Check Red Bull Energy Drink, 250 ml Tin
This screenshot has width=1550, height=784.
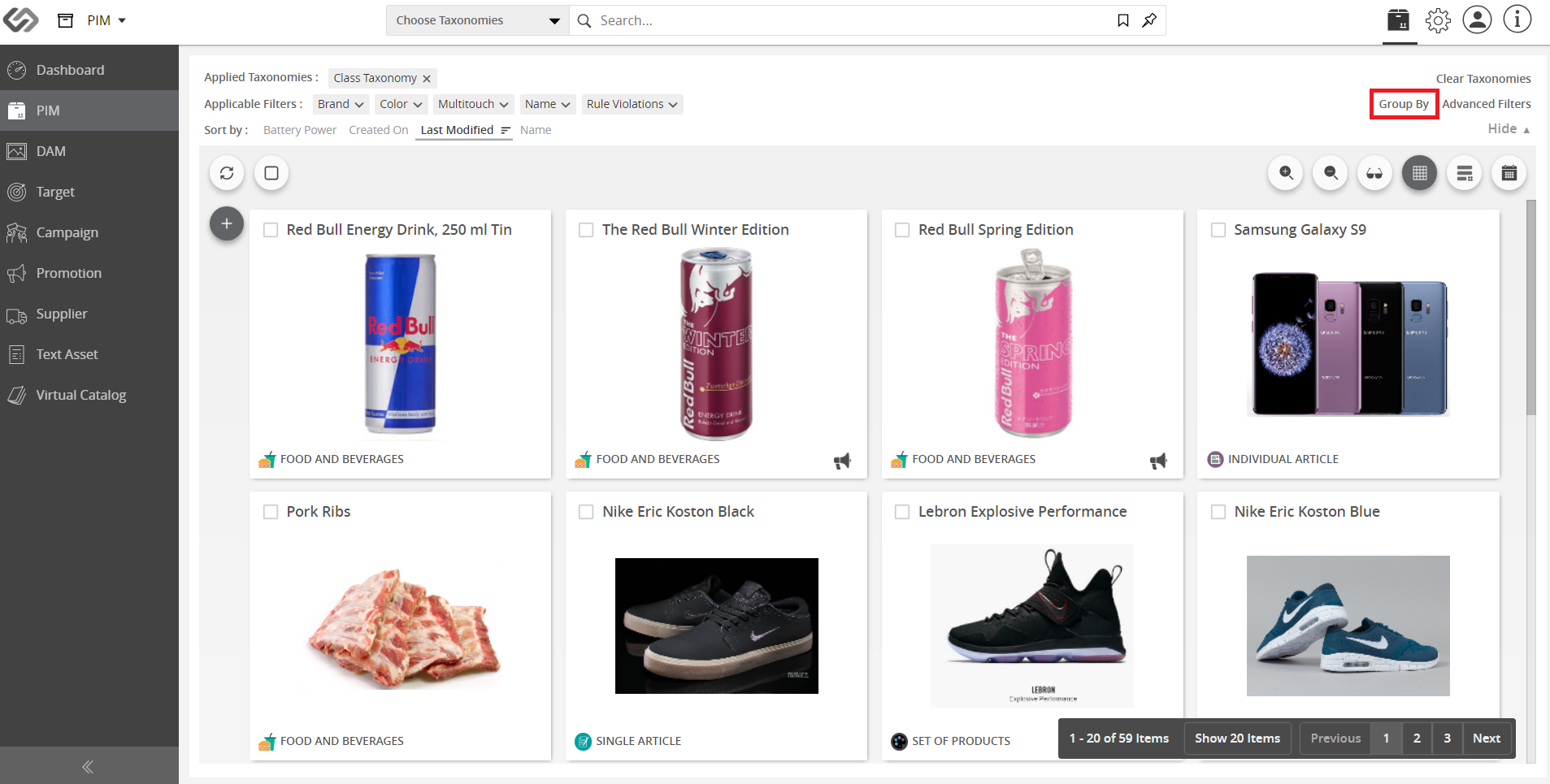click(271, 230)
